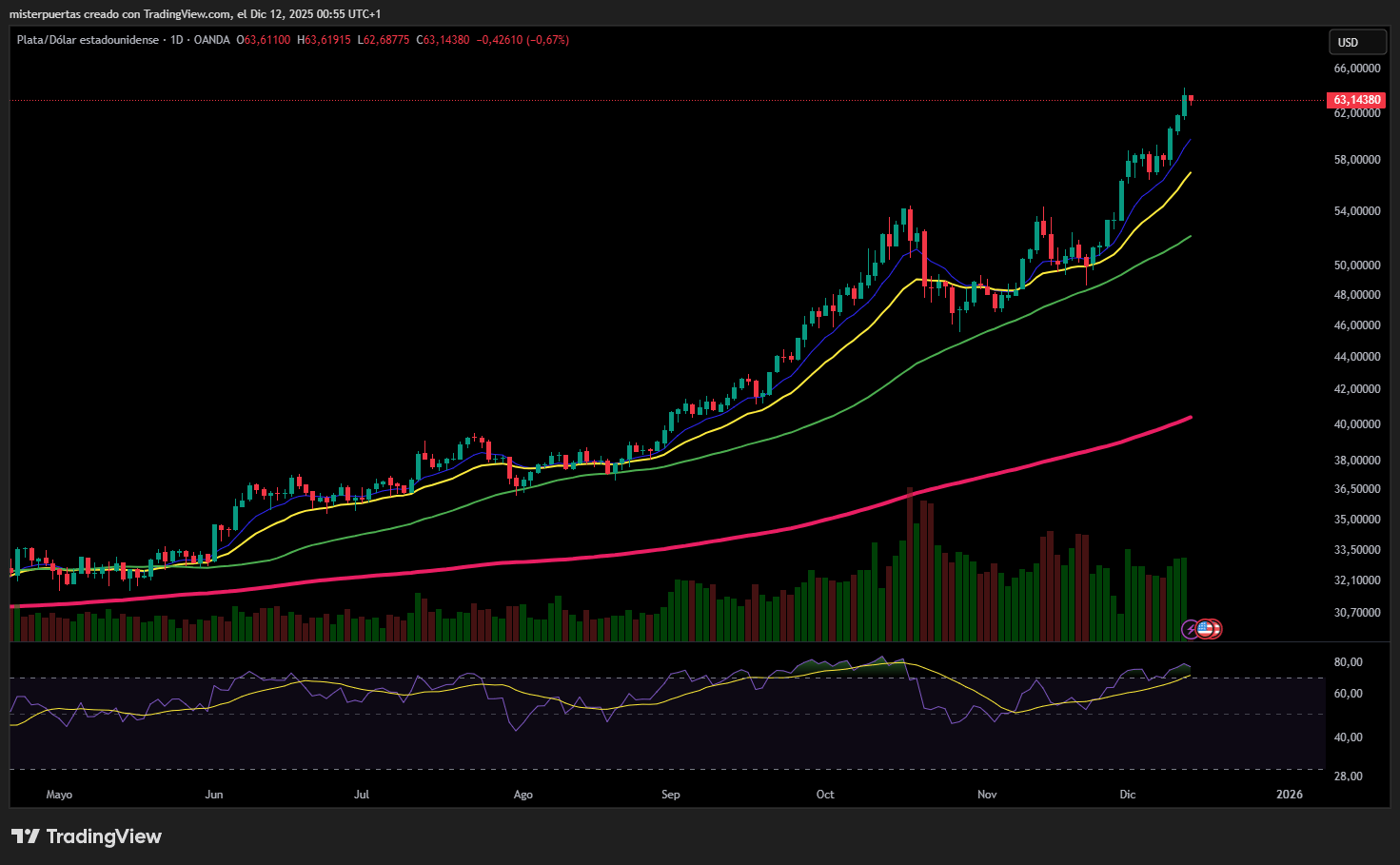The image size is (1400, 865).
Task: Click the 30,70000 price axis label
Action: click(x=1357, y=613)
